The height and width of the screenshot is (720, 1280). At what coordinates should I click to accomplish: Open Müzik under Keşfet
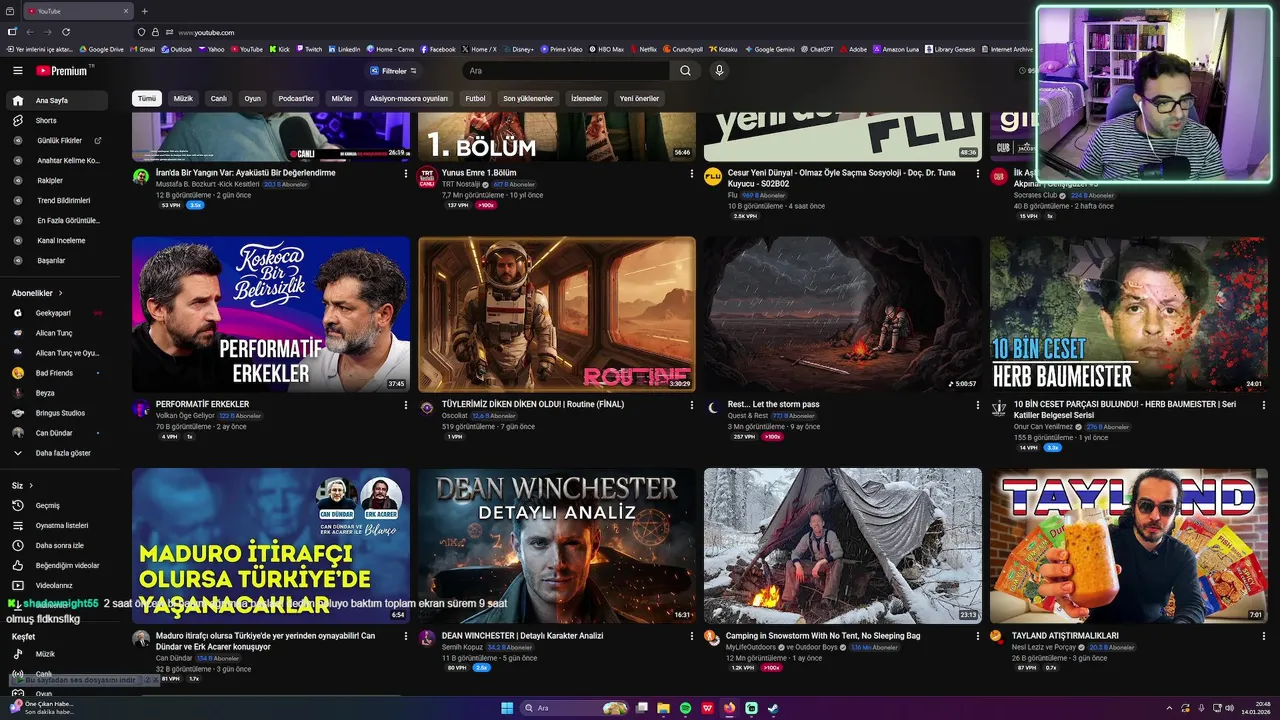56,654
